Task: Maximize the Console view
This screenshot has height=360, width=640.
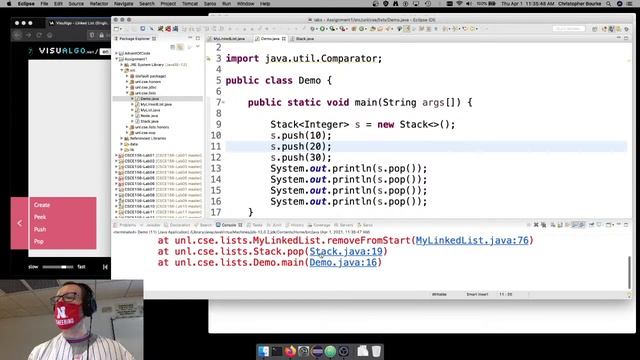Action: coord(626,224)
